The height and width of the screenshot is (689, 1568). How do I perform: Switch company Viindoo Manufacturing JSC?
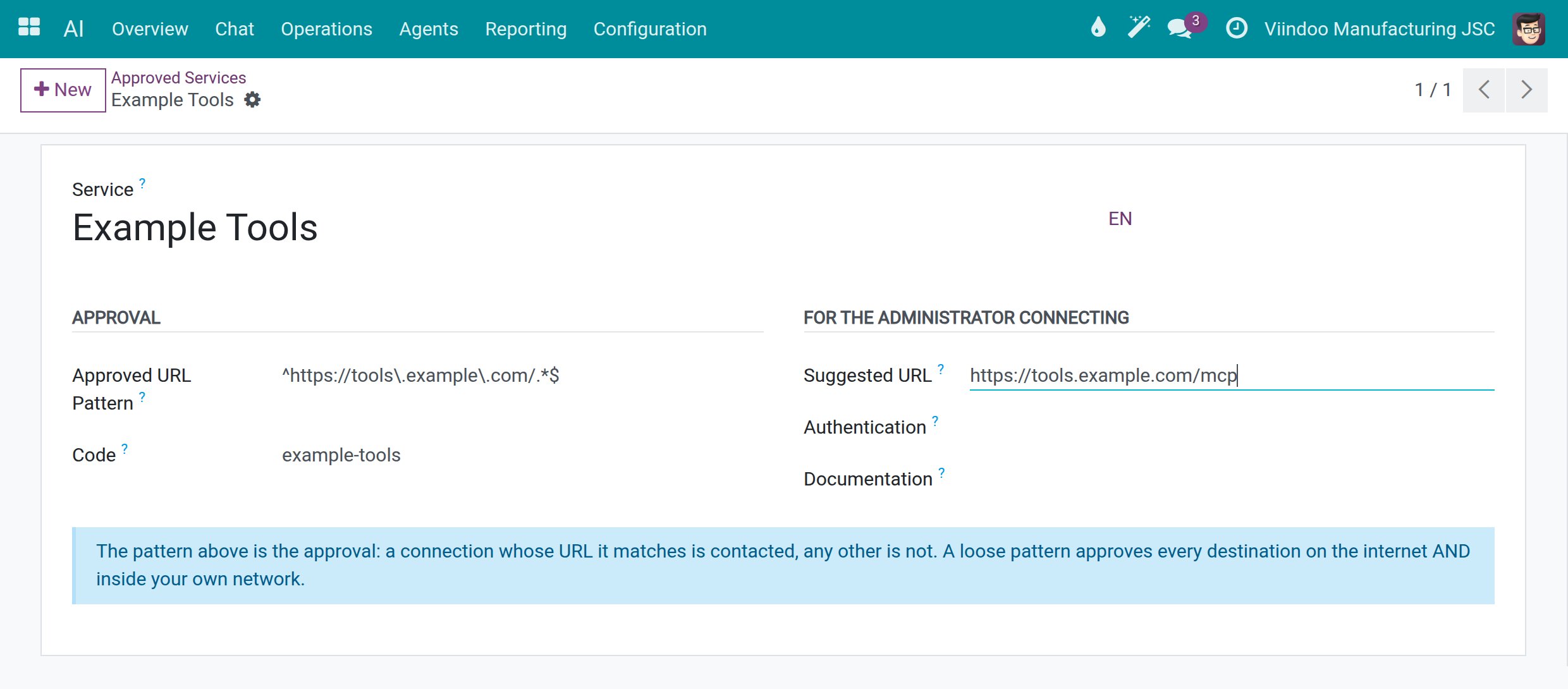[x=1380, y=28]
